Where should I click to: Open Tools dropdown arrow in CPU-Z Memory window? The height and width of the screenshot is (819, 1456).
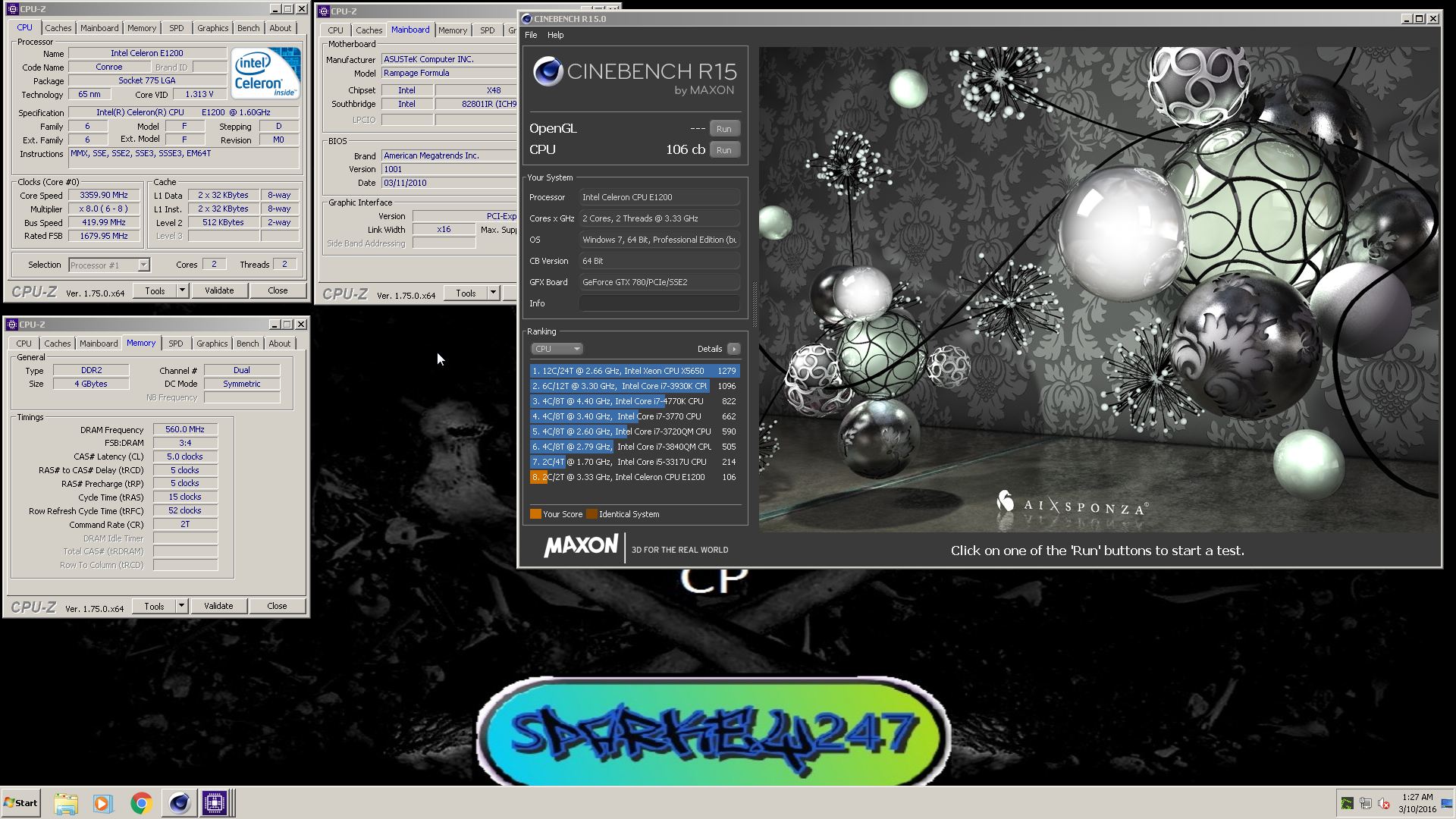(x=181, y=606)
